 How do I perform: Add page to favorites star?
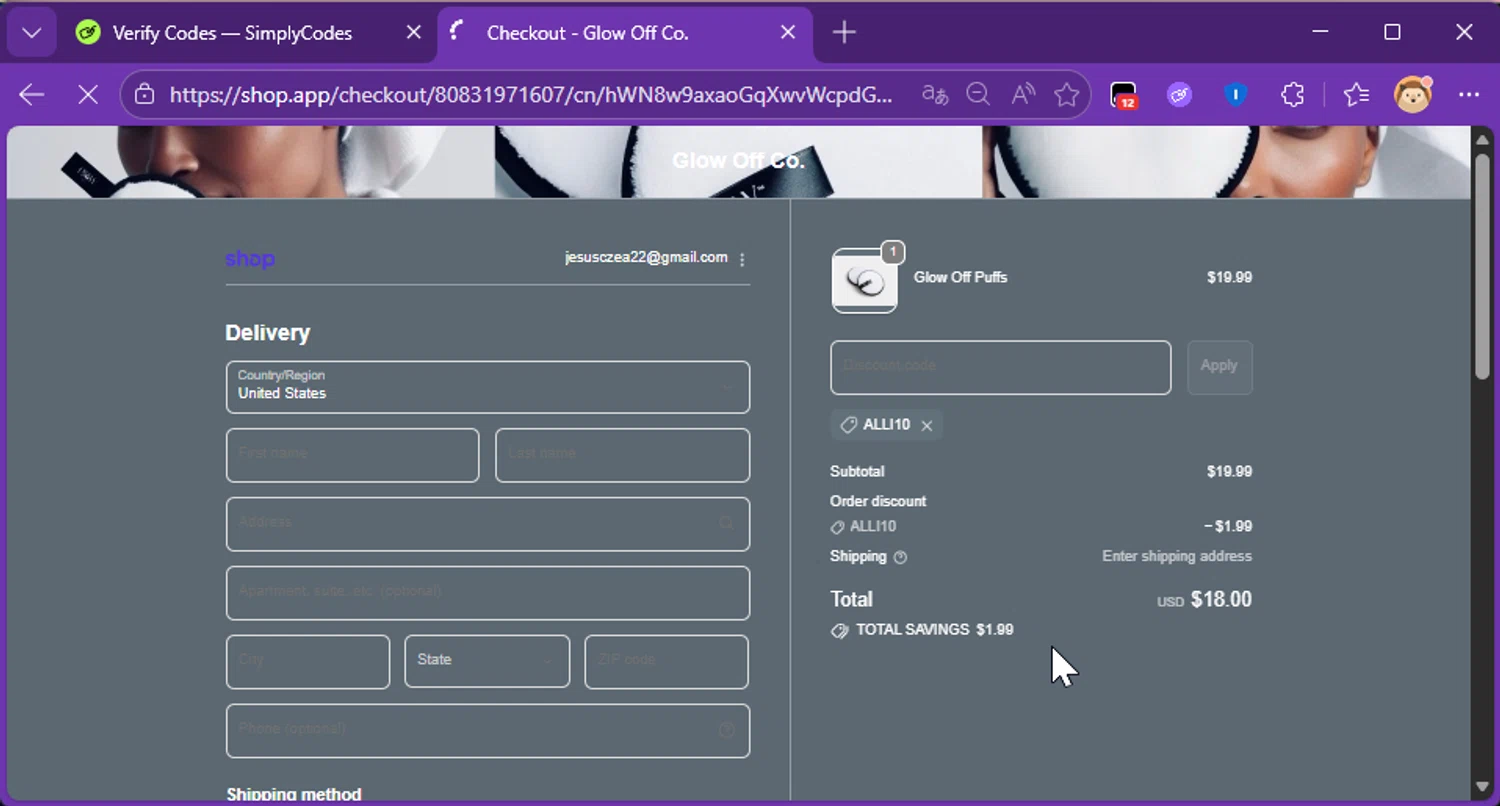1067,95
